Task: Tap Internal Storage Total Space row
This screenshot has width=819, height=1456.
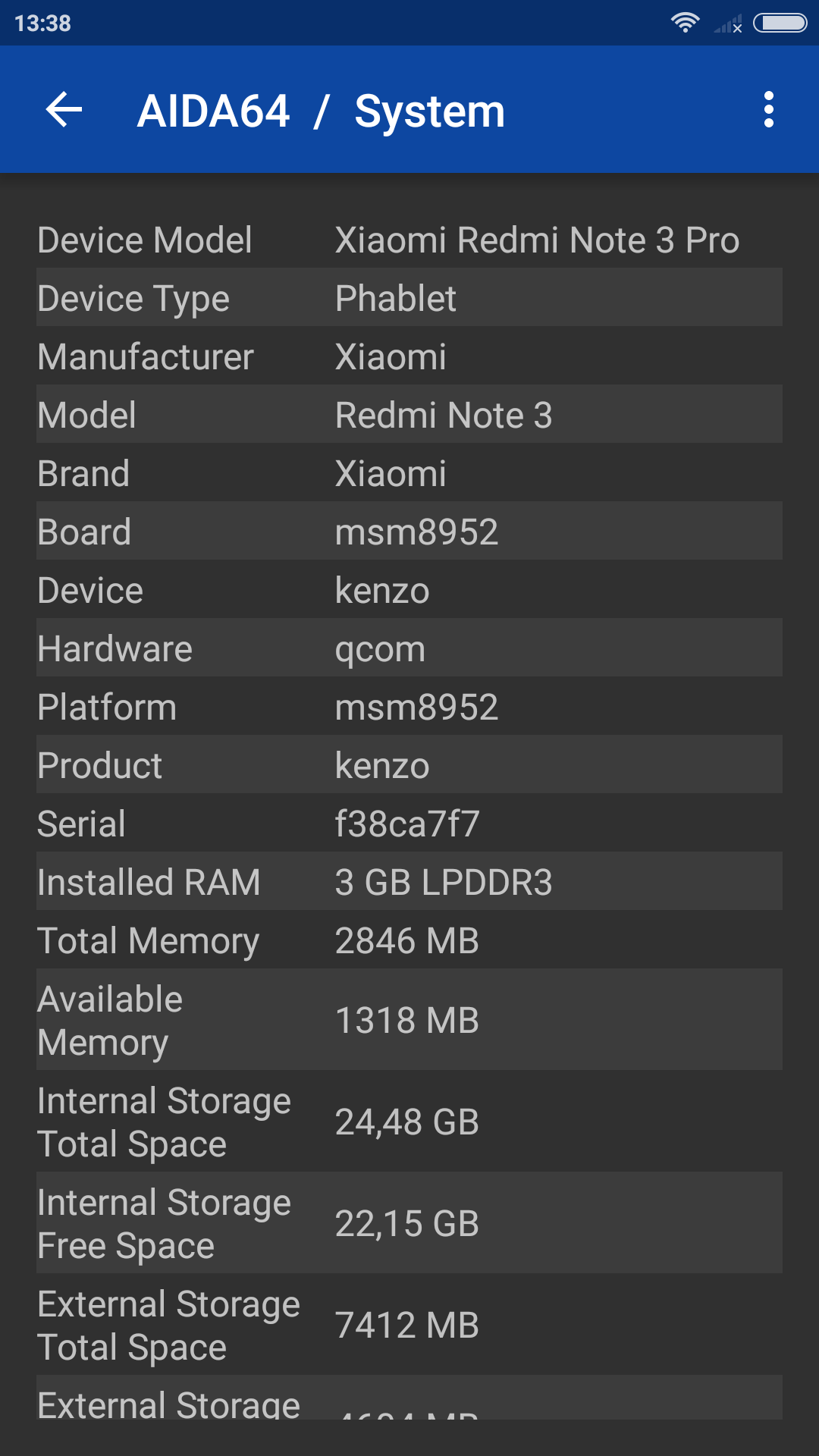Action: 409,1122
